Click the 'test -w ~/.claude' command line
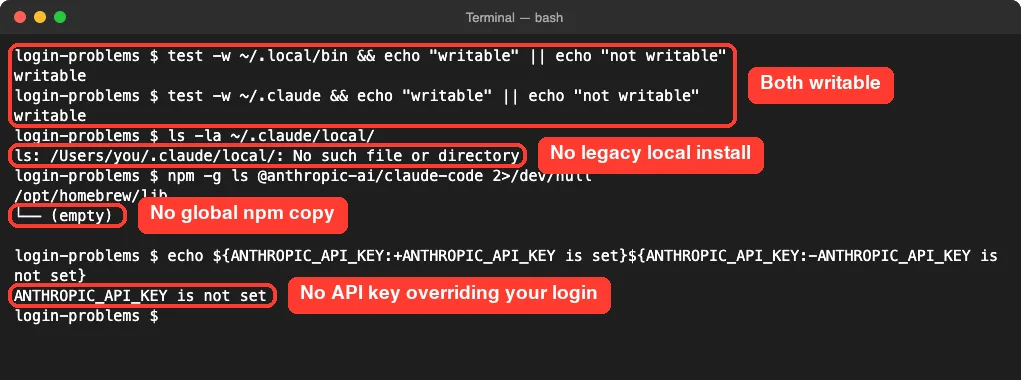This screenshot has width=1021, height=380. (x=357, y=96)
